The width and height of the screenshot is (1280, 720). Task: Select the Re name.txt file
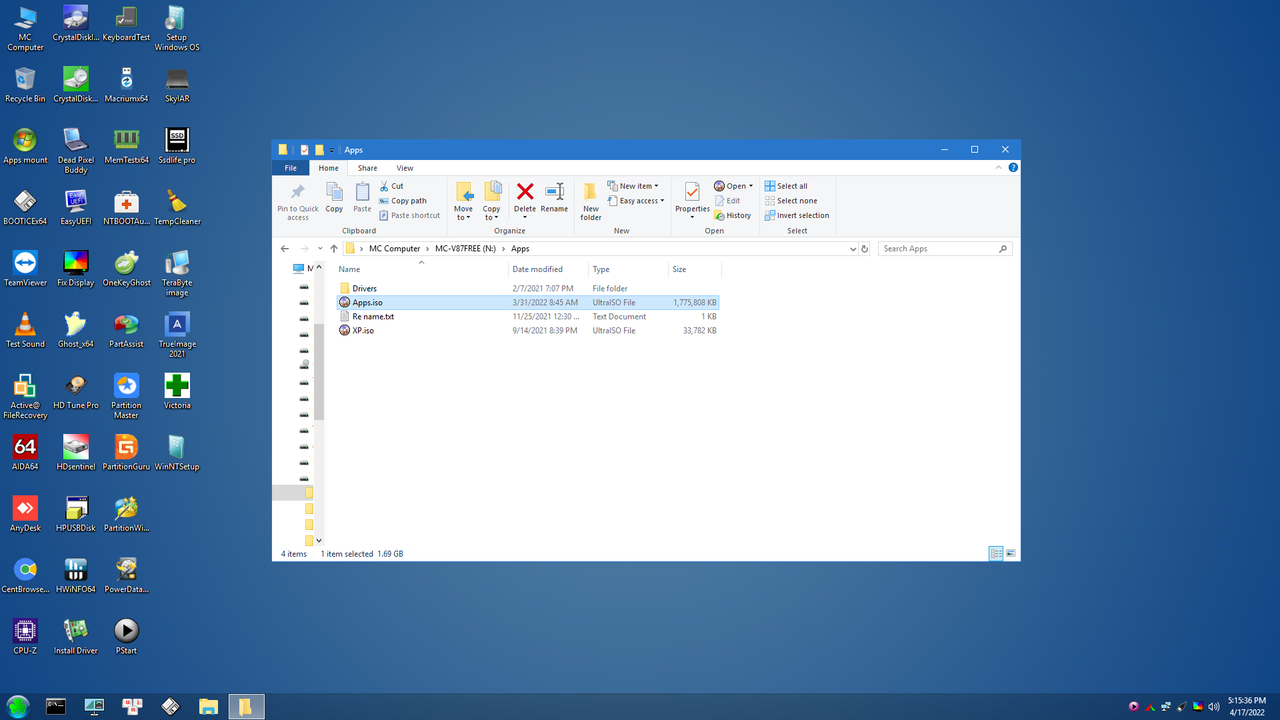(x=527, y=316)
